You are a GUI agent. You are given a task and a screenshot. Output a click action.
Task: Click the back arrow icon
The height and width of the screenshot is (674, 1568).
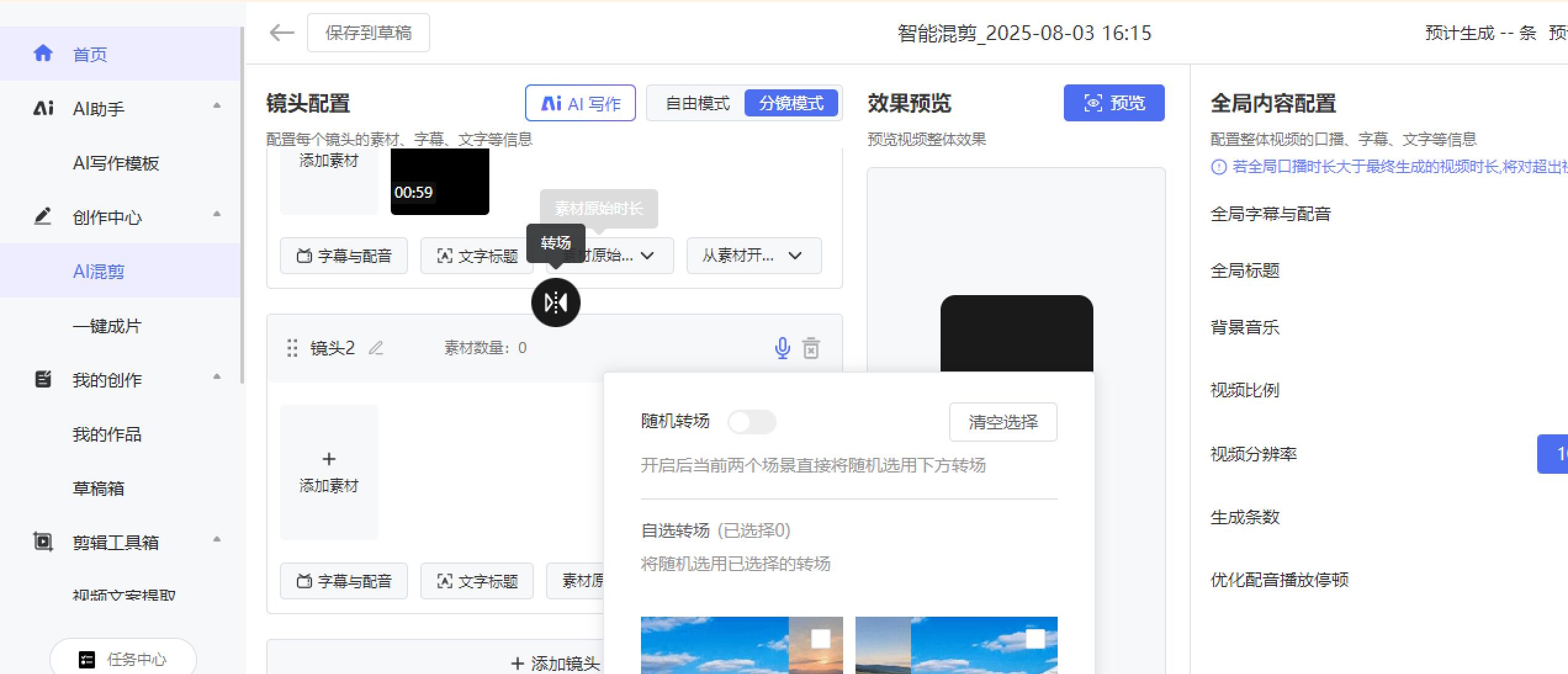point(282,33)
